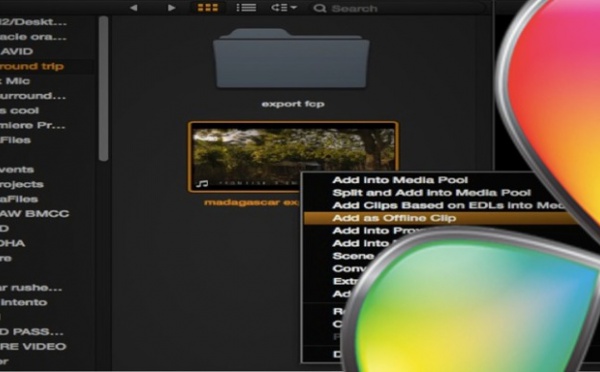Open the export fcp folder
The width and height of the screenshot is (600, 372).
pyautogui.click(x=291, y=59)
